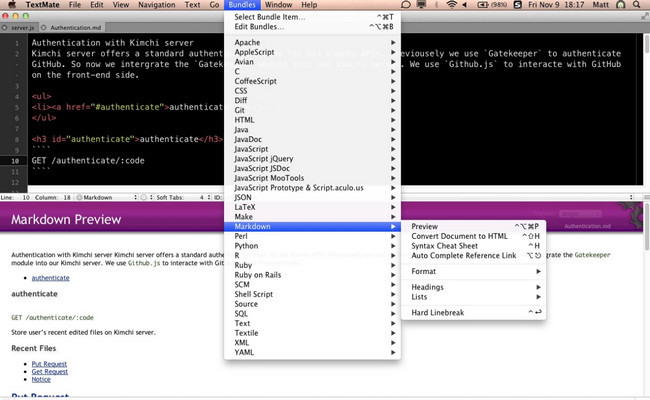
Task: Choose Select Bundle Item… menu entry
Action: click(x=272, y=17)
